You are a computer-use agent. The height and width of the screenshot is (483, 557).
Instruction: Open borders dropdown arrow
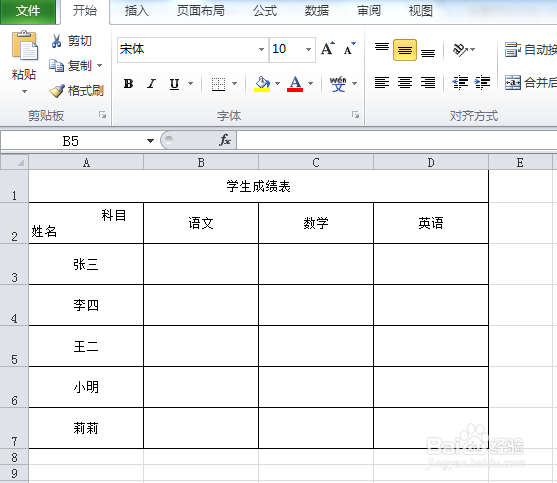[x=234, y=84]
